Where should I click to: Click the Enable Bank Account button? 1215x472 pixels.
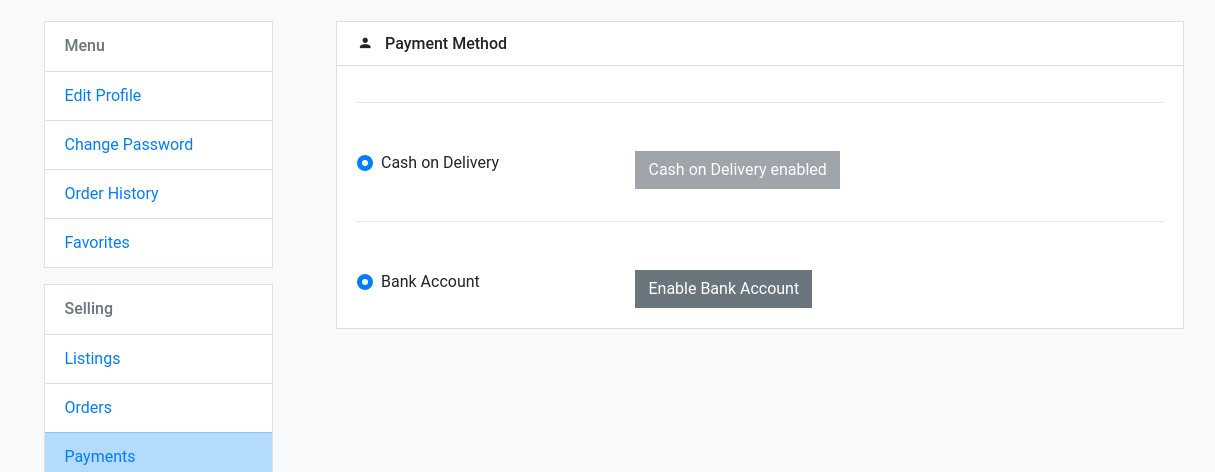pyautogui.click(x=723, y=289)
